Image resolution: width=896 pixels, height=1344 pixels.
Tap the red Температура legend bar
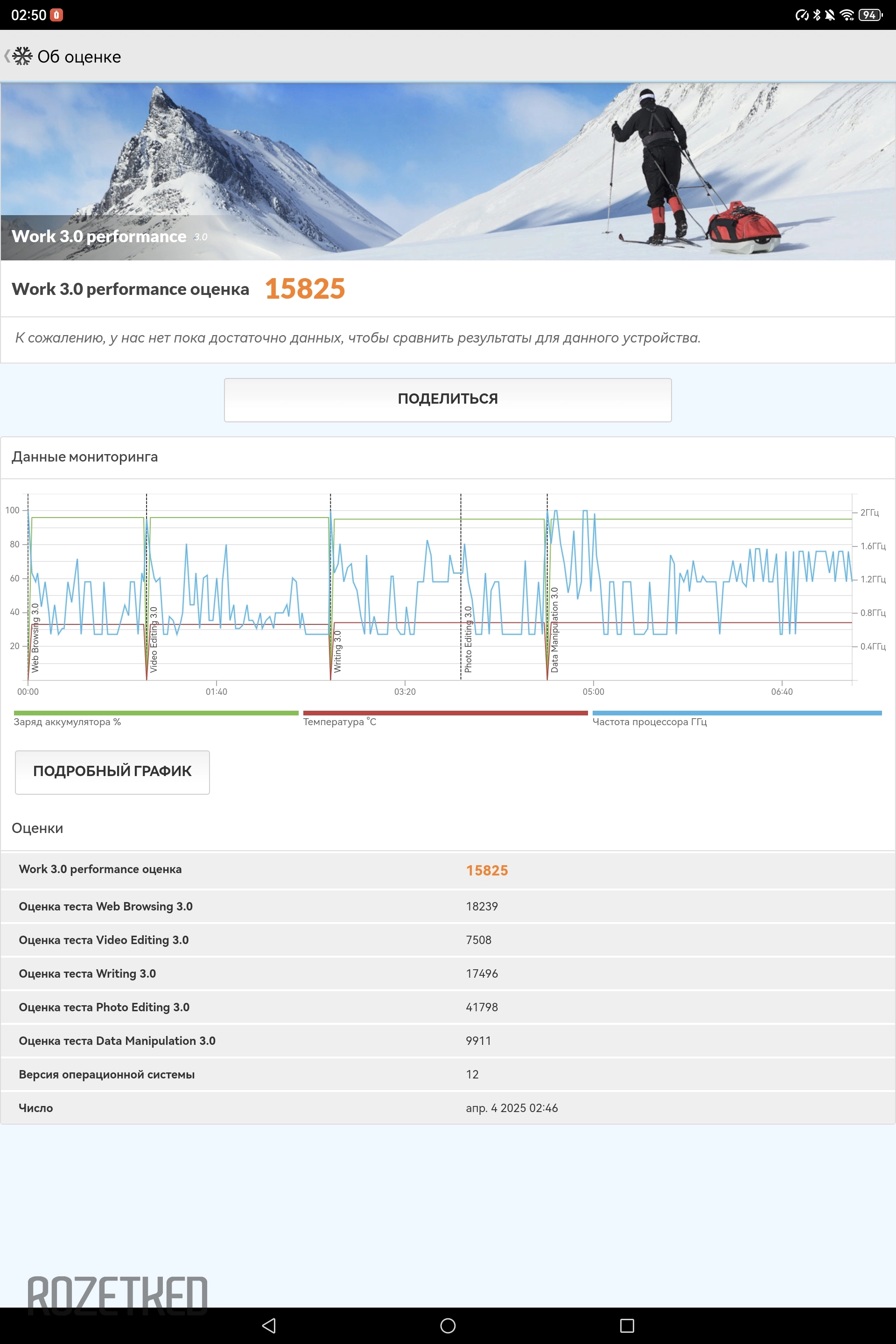445,713
